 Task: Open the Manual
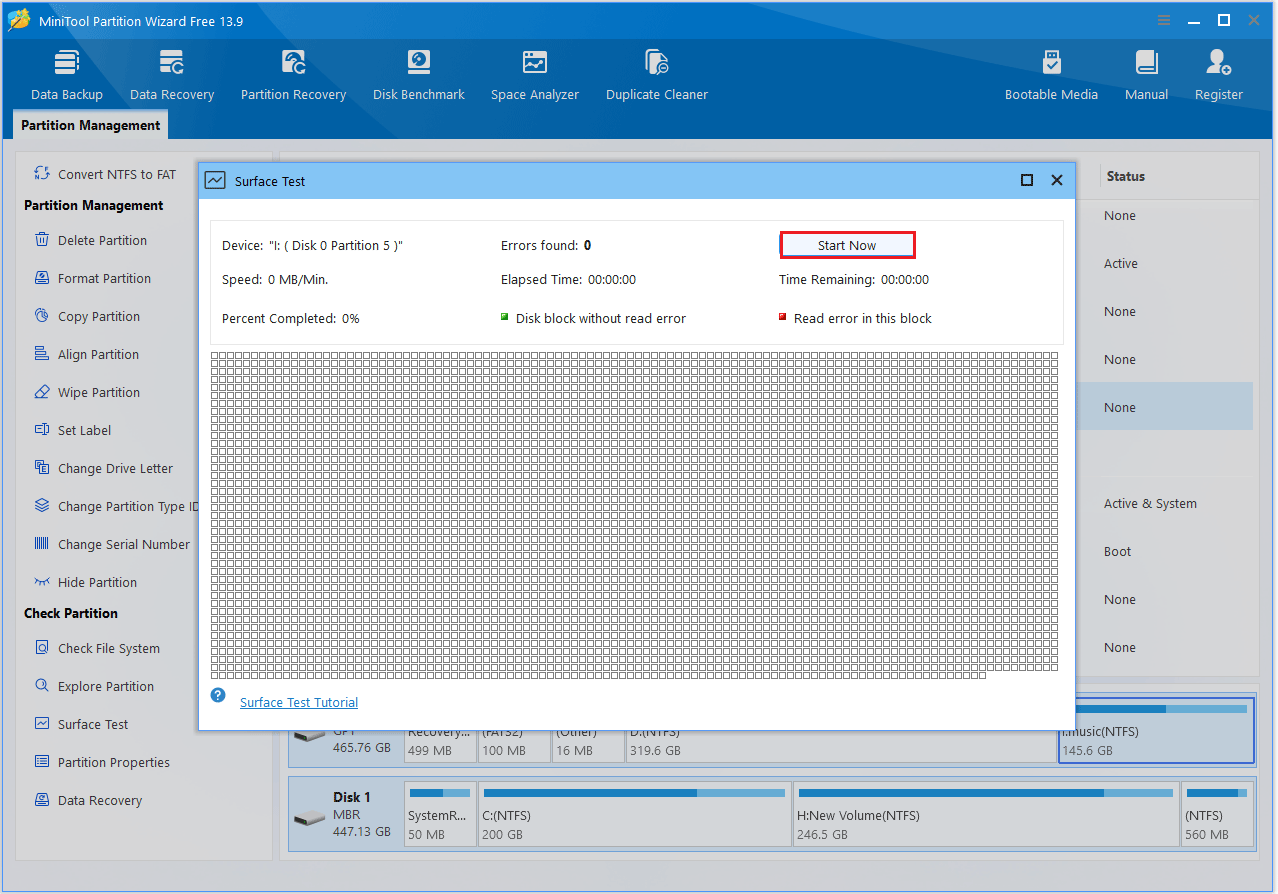point(1146,75)
